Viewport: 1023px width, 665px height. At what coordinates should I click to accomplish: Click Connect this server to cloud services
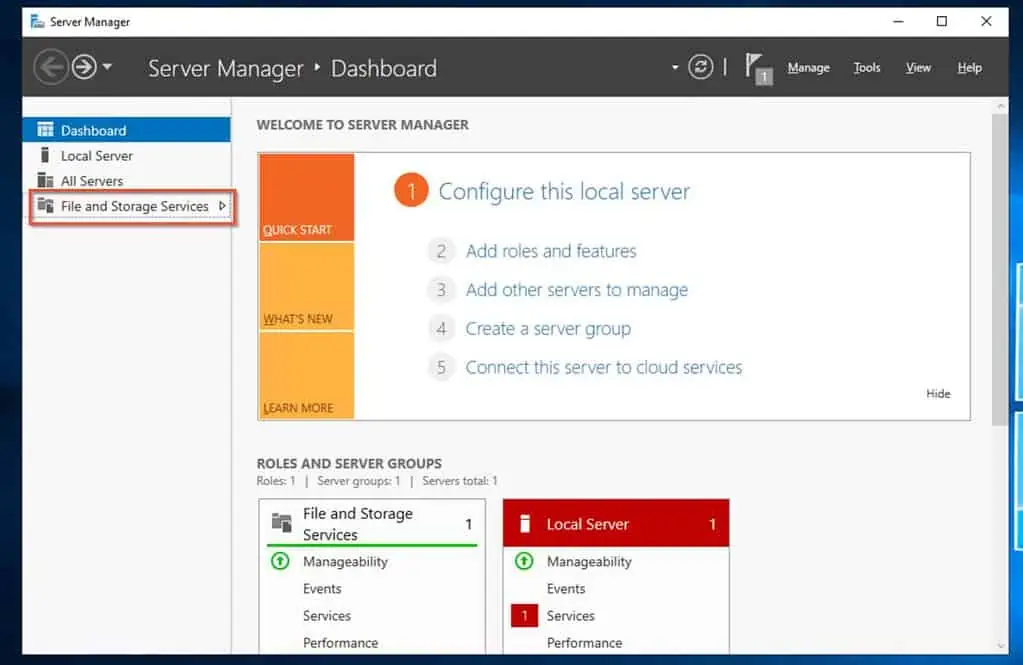click(603, 367)
